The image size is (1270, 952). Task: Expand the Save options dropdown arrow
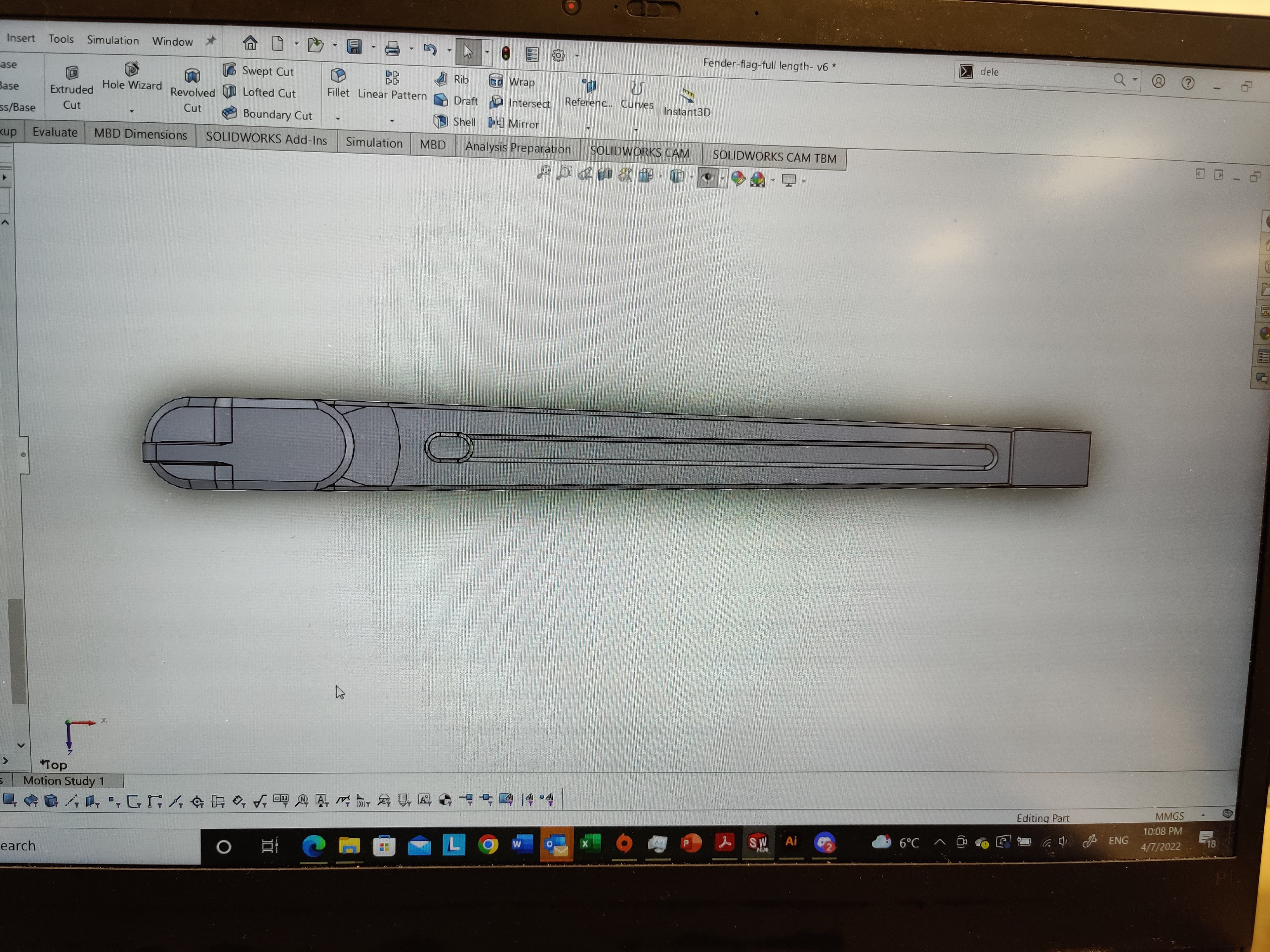click(x=373, y=47)
